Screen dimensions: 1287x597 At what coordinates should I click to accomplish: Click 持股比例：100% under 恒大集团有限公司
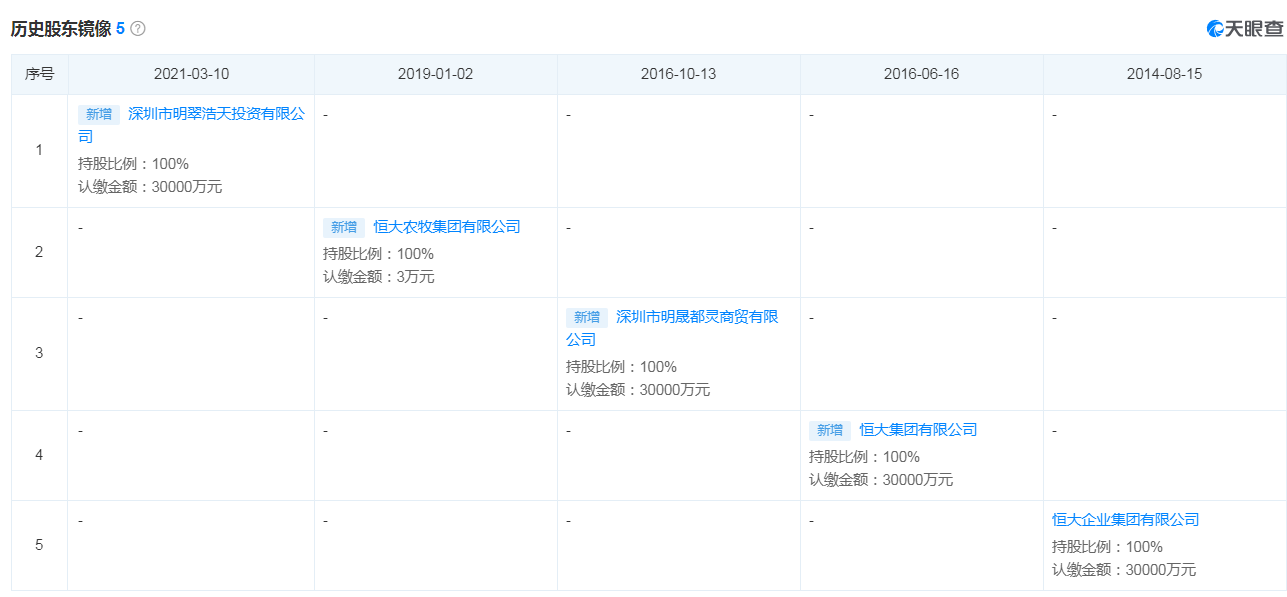(x=864, y=457)
